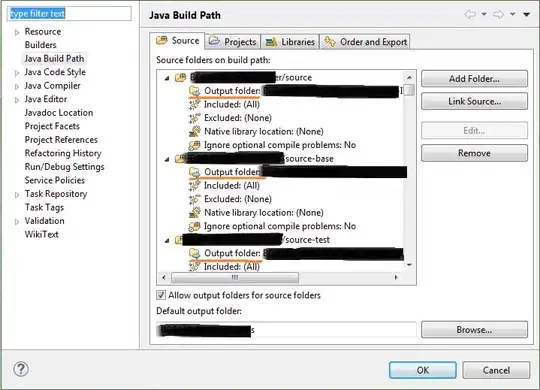The height and width of the screenshot is (390, 540).
Task: Click the Included filter icon under /source
Action: click(x=195, y=104)
